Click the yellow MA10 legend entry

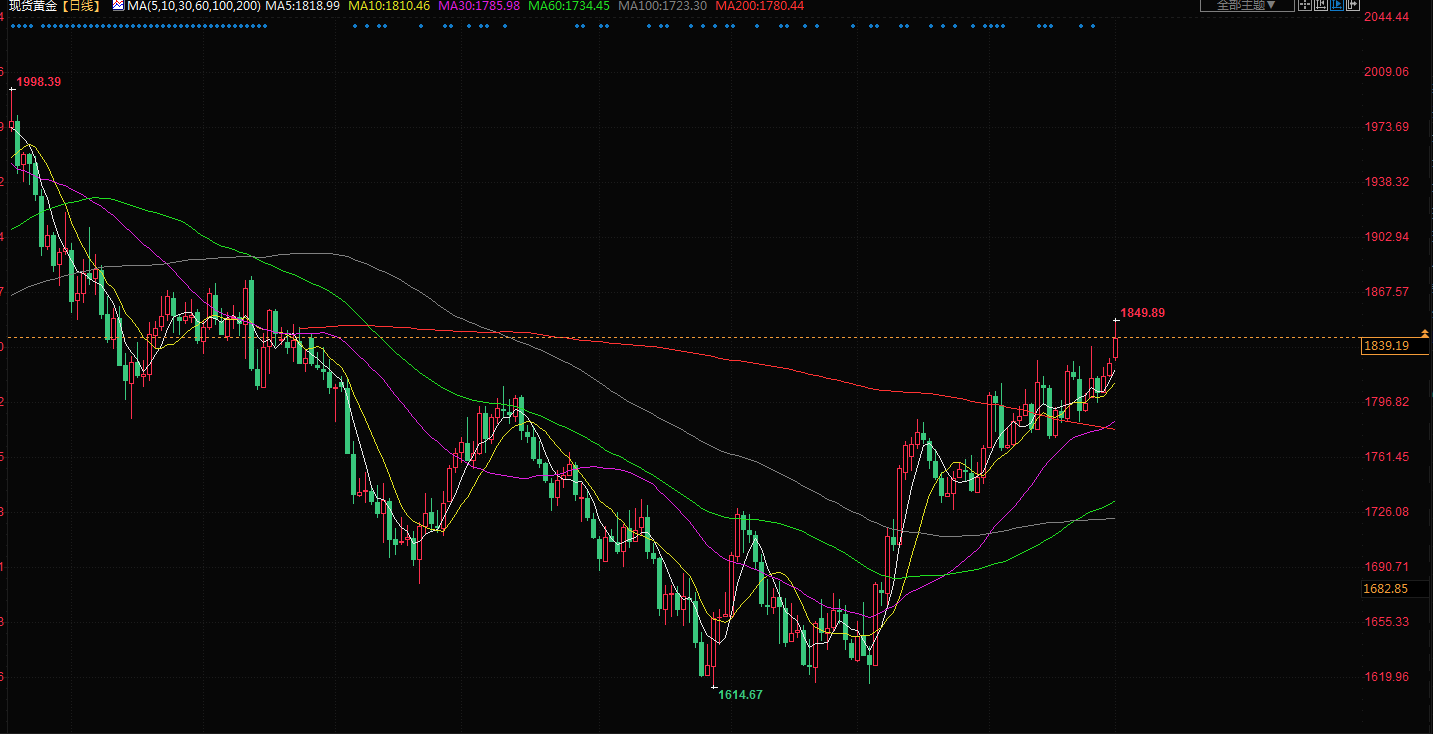(x=389, y=6)
